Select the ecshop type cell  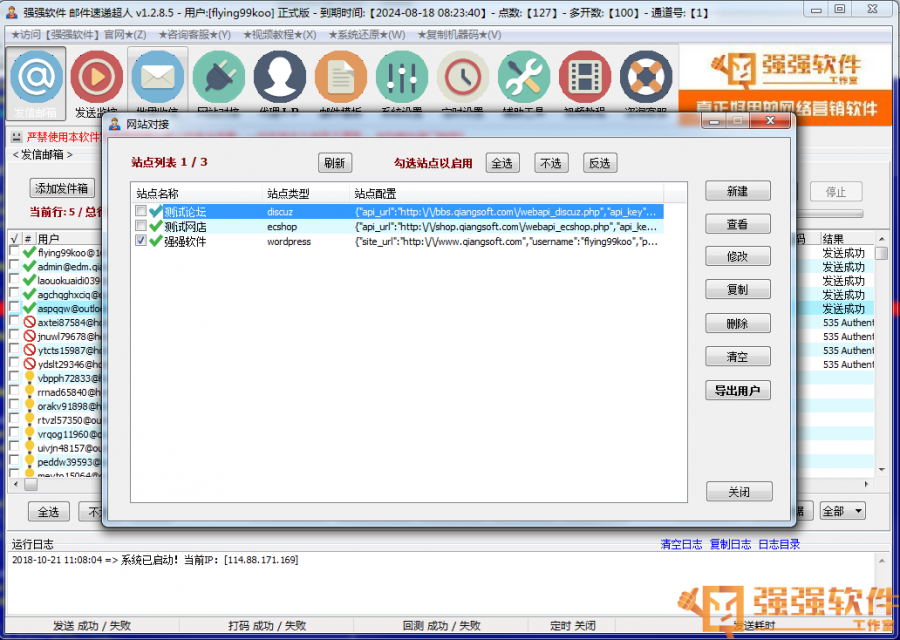coord(305,227)
